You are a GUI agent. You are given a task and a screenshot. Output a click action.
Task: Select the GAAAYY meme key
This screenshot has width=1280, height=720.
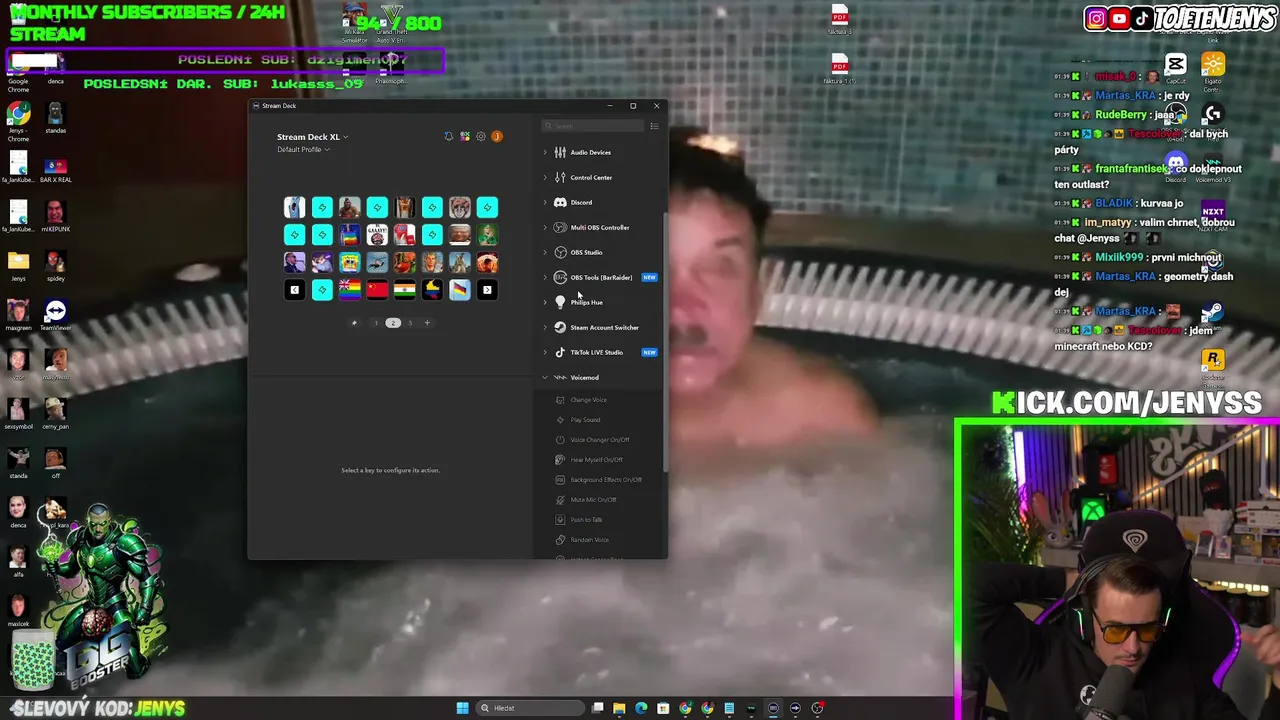point(377,235)
